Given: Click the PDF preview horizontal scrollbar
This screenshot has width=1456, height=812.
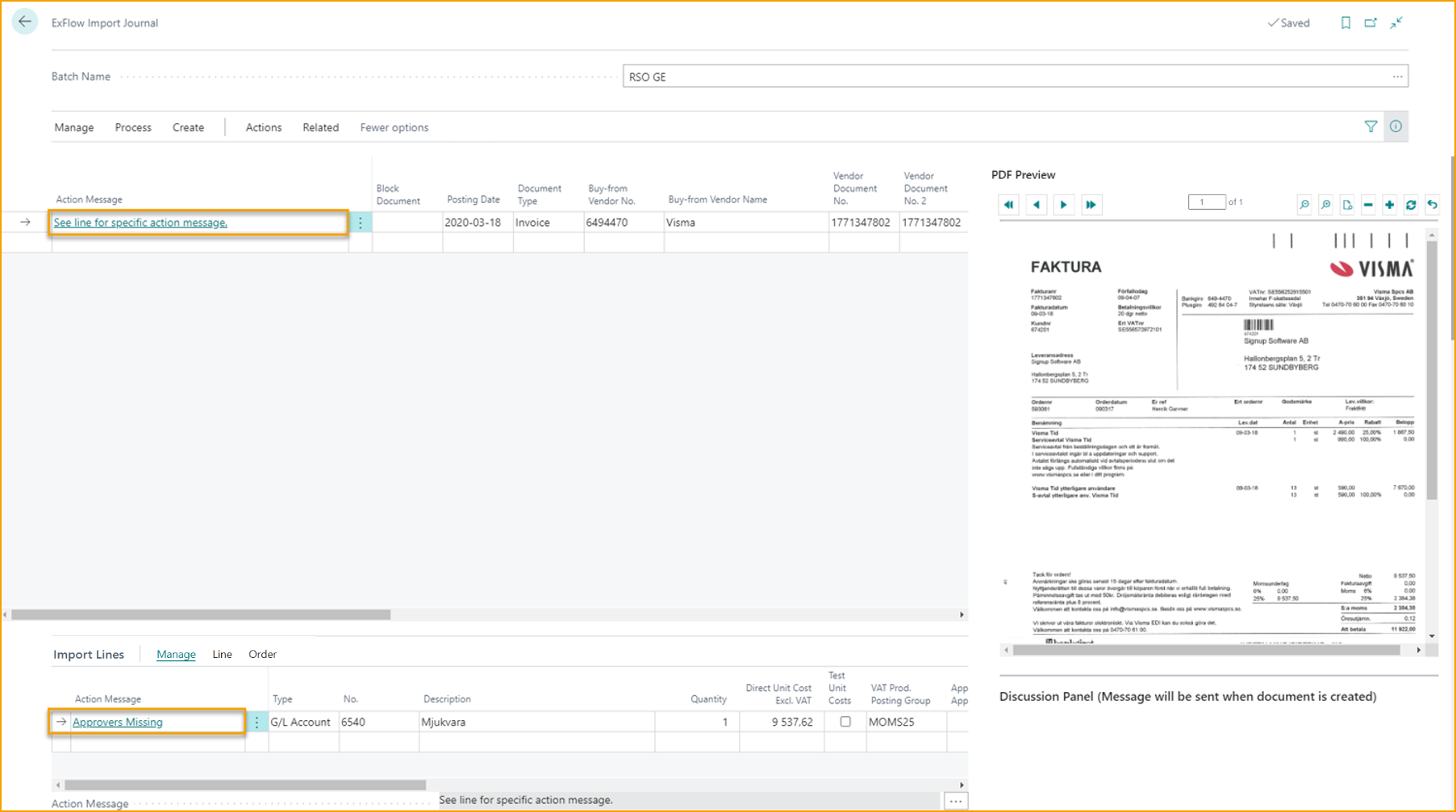Looking at the screenshot, I should pos(1207,650).
